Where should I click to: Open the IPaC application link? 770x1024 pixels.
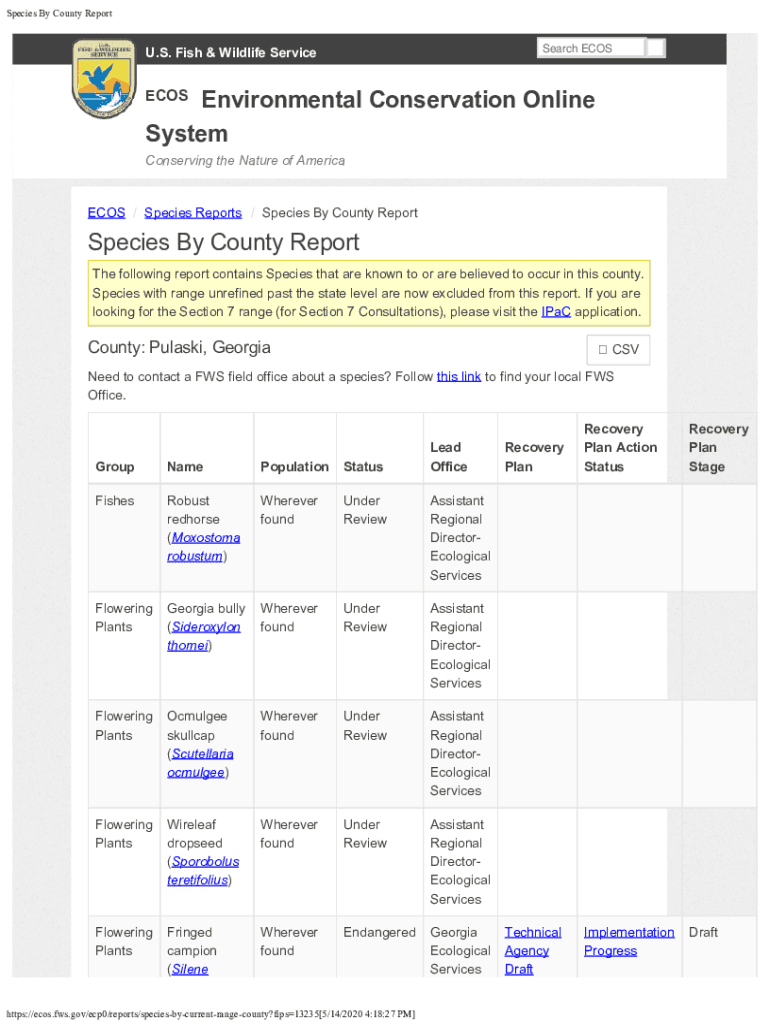click(x=555, y=311)
